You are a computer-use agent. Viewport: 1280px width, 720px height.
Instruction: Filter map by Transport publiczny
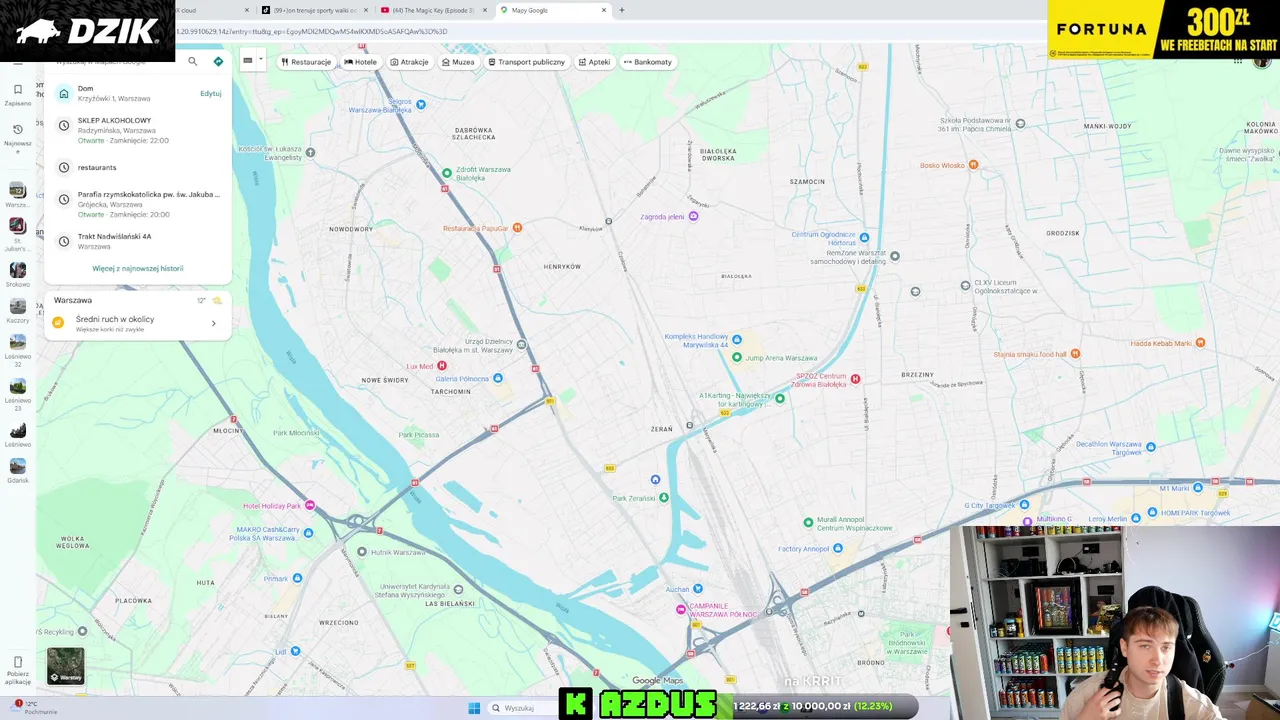[x=527, y=62]
